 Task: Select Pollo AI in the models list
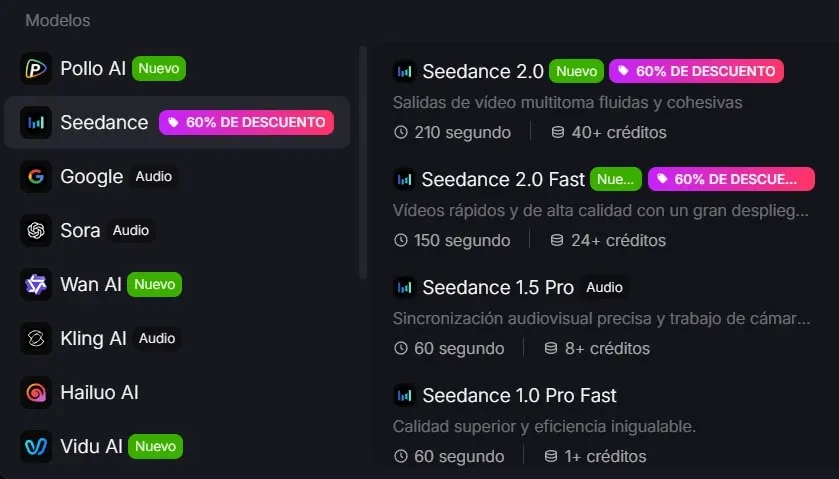pyautogui.click(x=177, y=69)
